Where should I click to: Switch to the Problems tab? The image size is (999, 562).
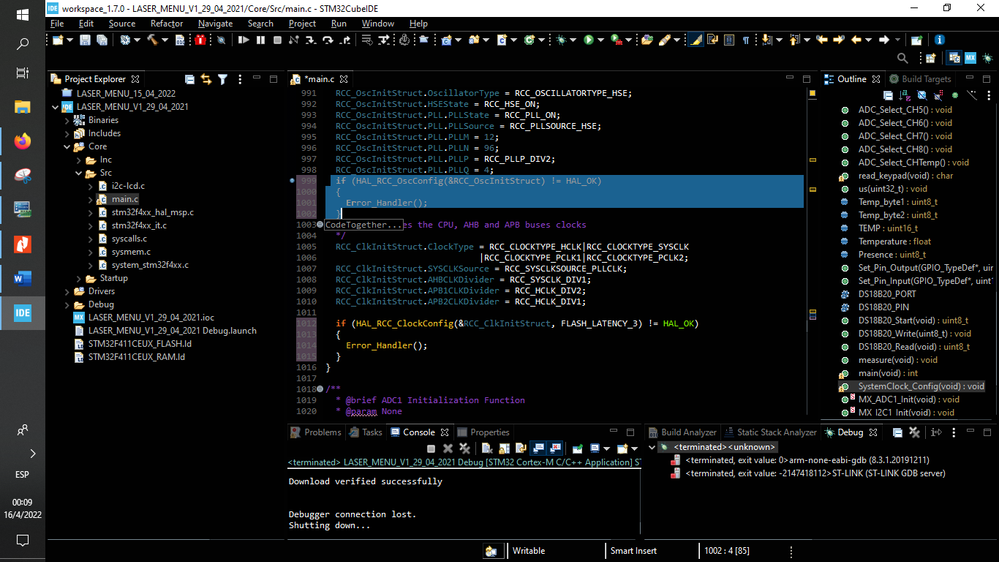click(x=316, y=432)
